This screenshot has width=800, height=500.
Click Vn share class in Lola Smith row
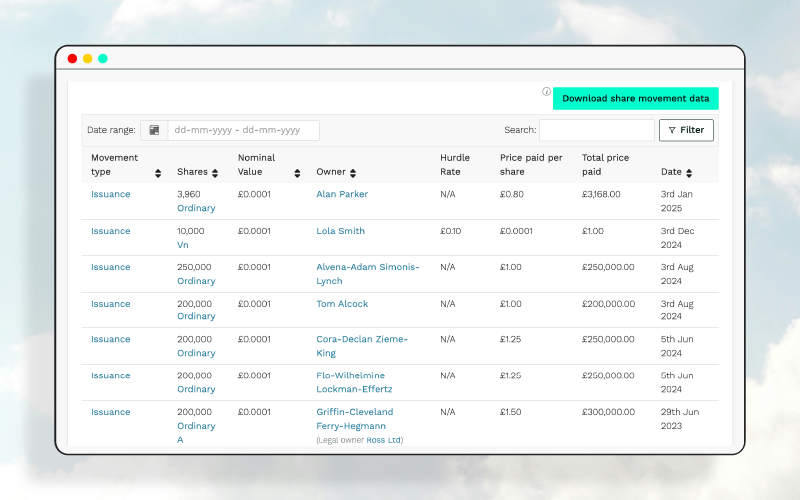183,245
